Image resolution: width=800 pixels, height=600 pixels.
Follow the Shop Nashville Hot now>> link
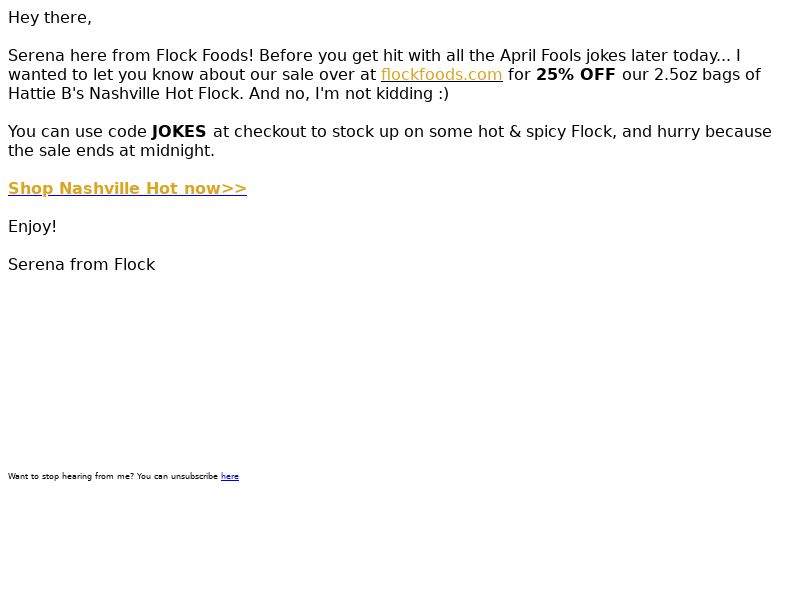pyautogui.click(x=128, y=188)
